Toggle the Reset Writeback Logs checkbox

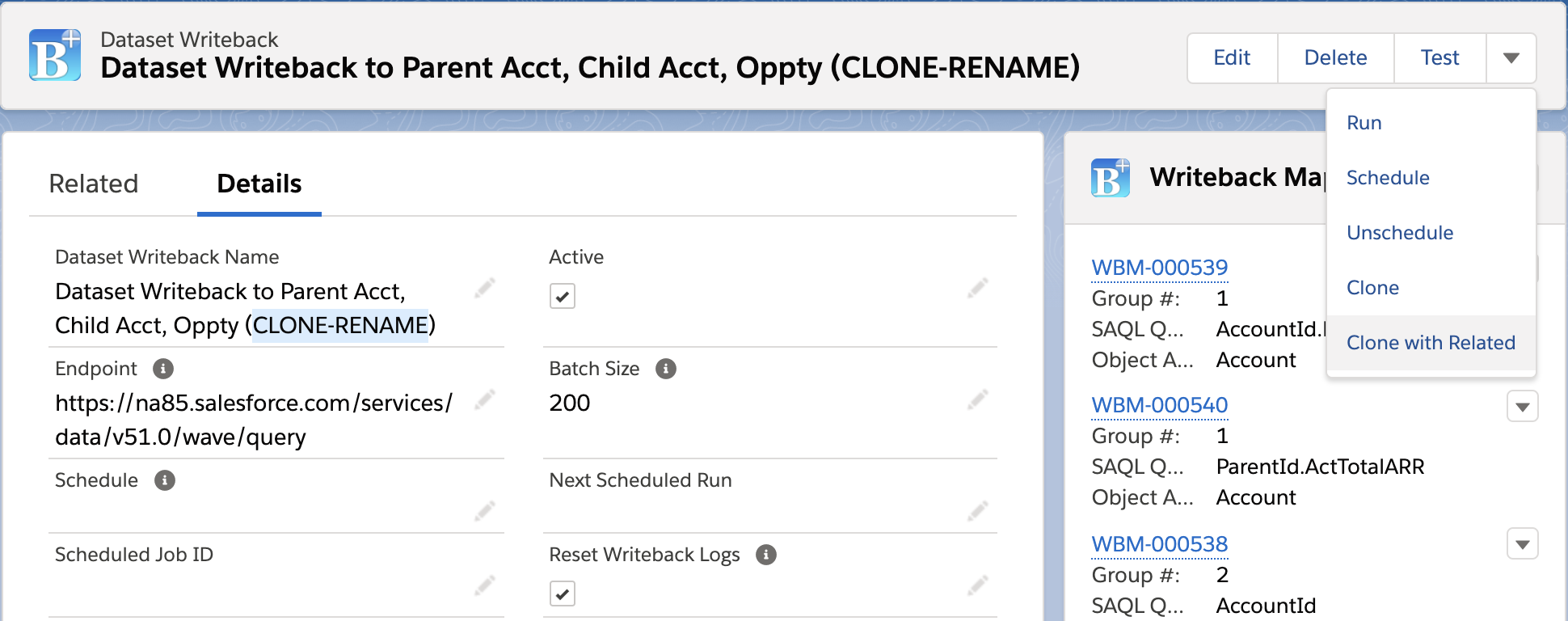click(x=563, y=594)
